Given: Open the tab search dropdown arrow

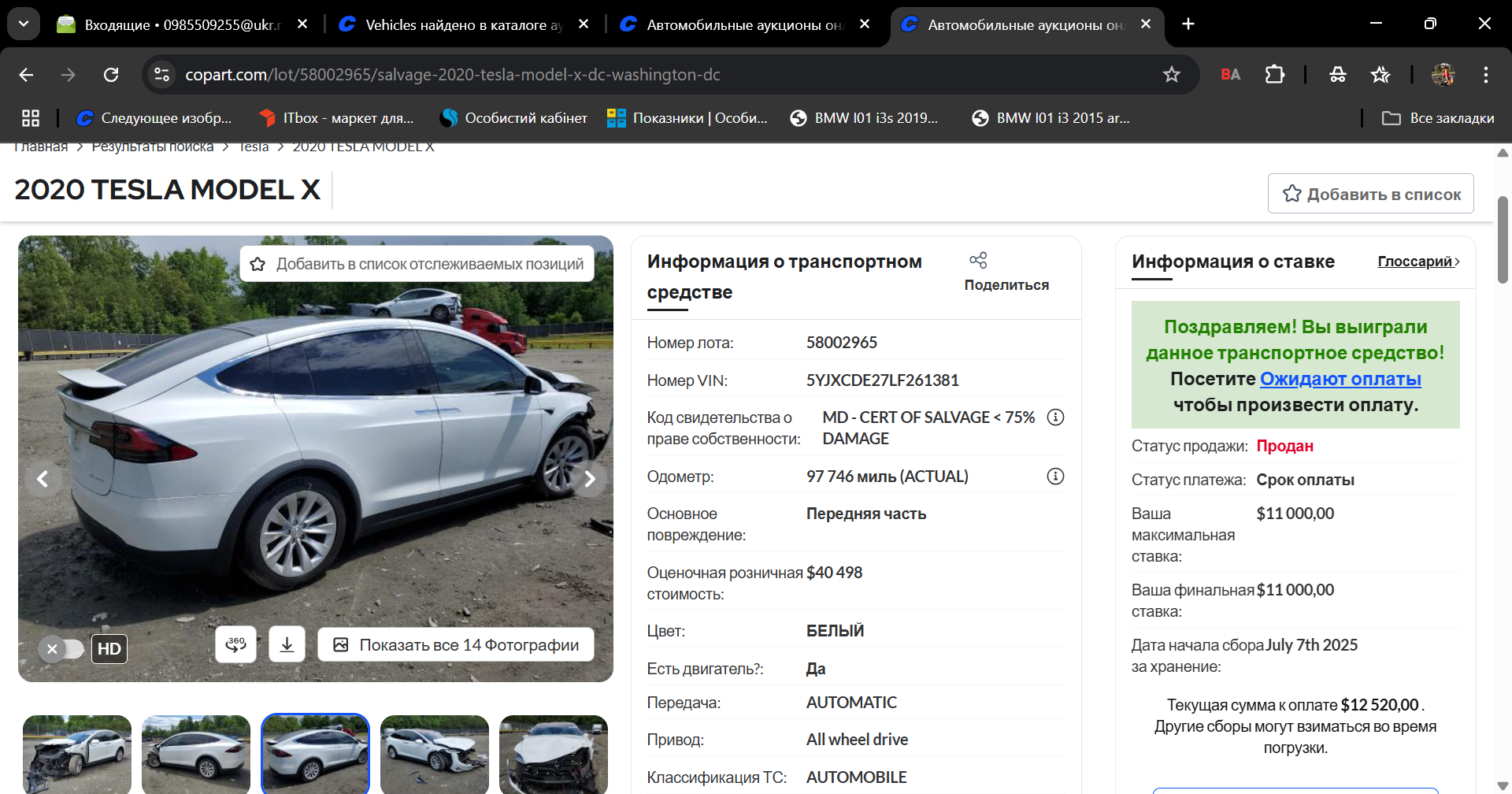Looking at the screenshot, I should coord(24,24).
